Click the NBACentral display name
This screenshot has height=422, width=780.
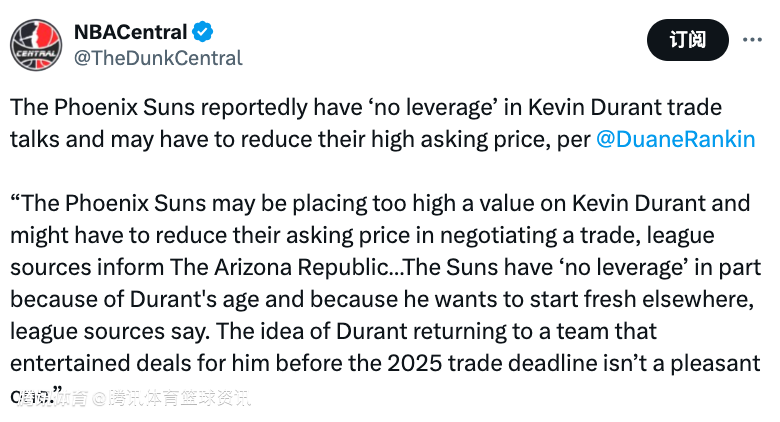click(130, 32)
